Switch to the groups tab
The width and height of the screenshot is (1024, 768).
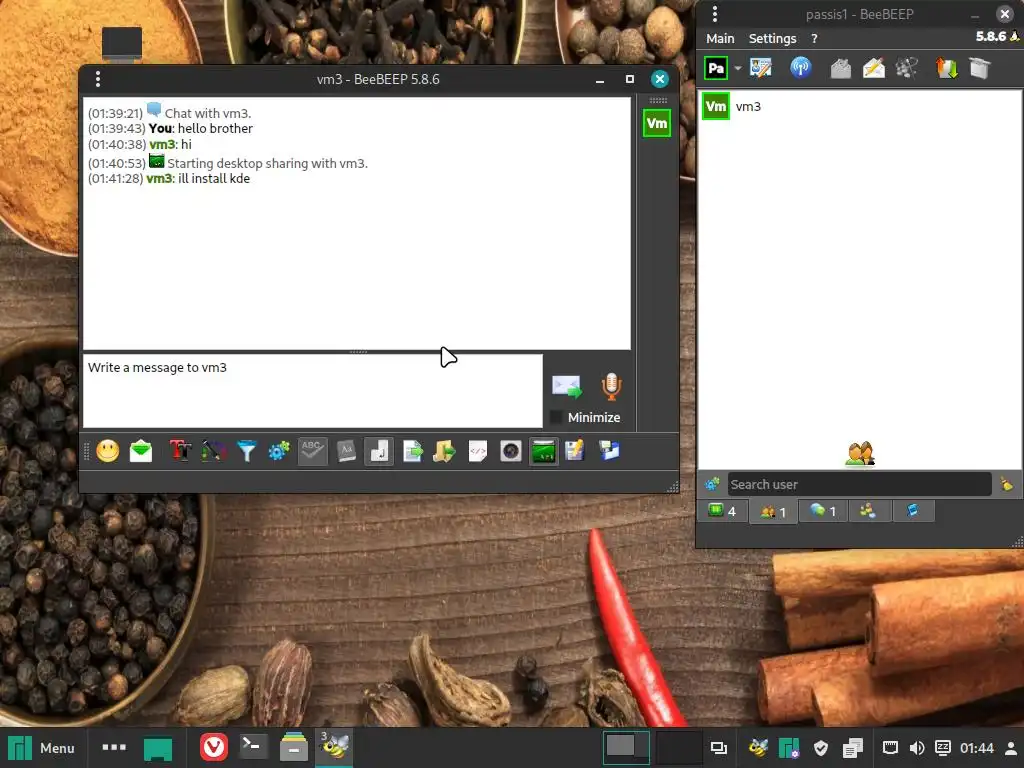(868, 511)
